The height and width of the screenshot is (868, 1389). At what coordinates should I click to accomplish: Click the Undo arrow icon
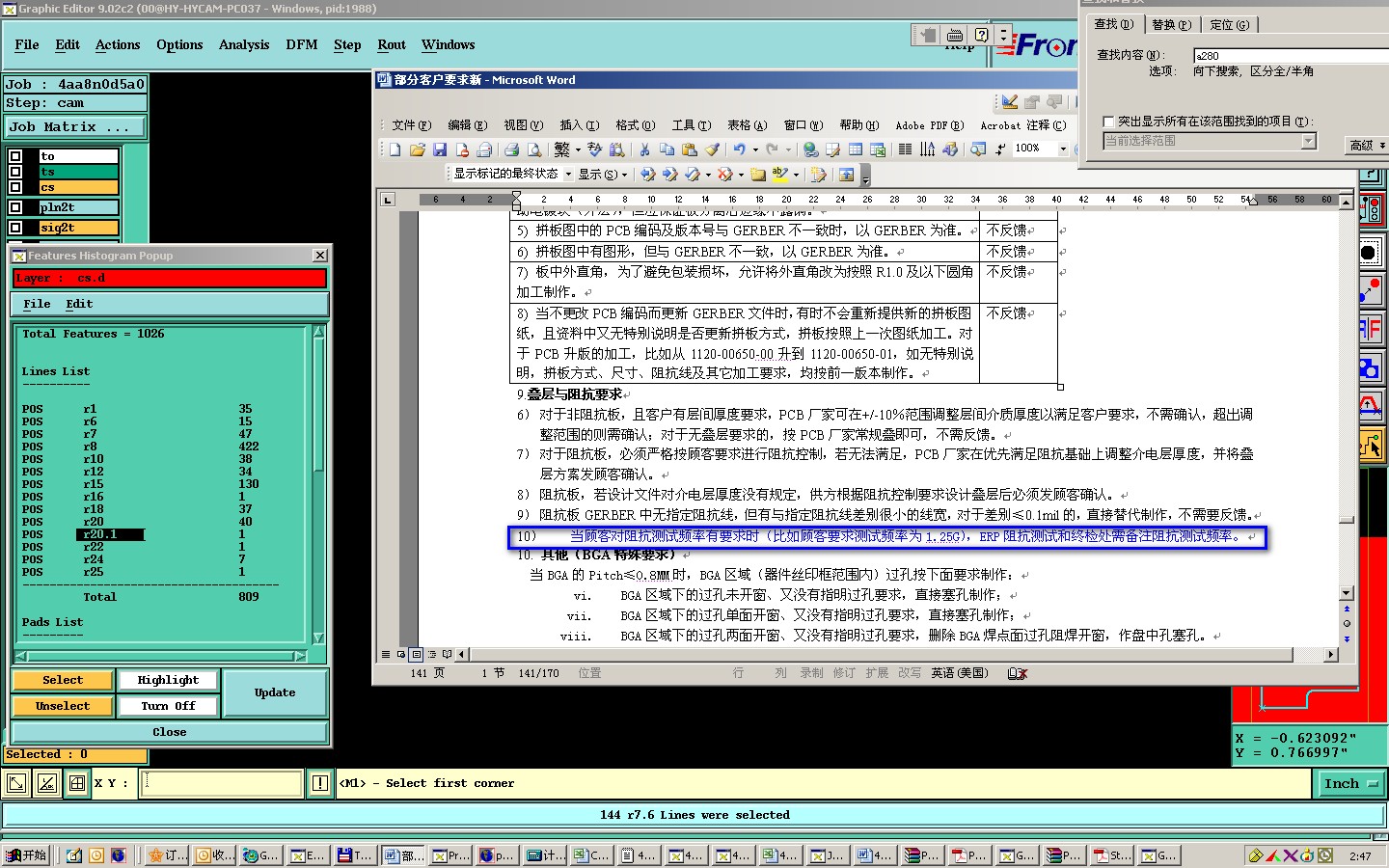click(739, 149)
